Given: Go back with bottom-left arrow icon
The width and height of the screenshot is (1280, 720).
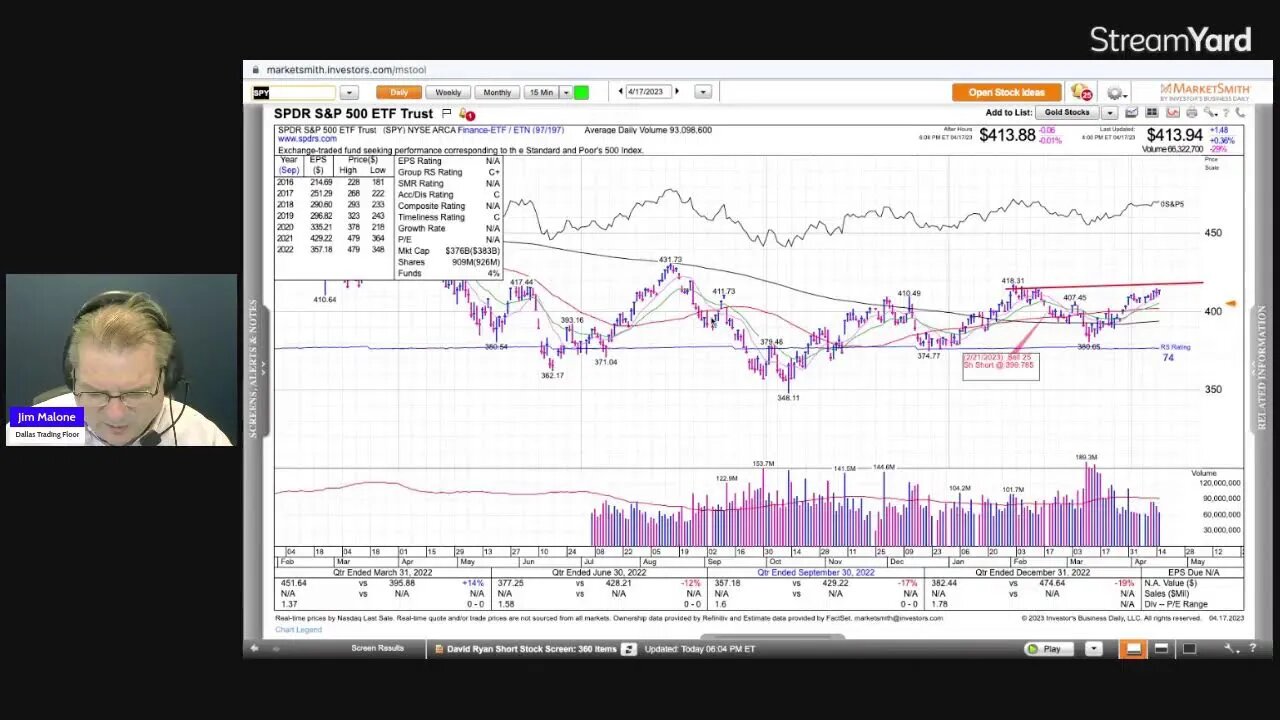Looking at the screenshot, I should point(254,648).
